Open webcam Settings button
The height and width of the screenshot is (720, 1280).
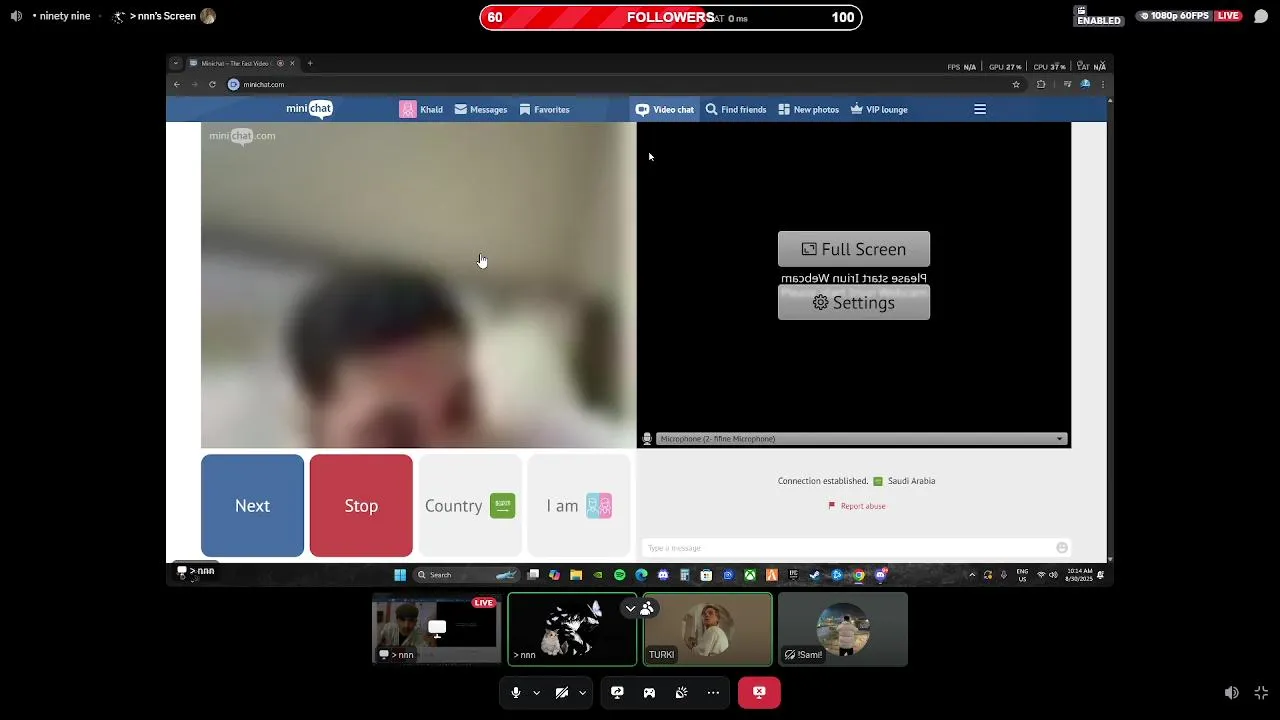[x=854, y=302]
